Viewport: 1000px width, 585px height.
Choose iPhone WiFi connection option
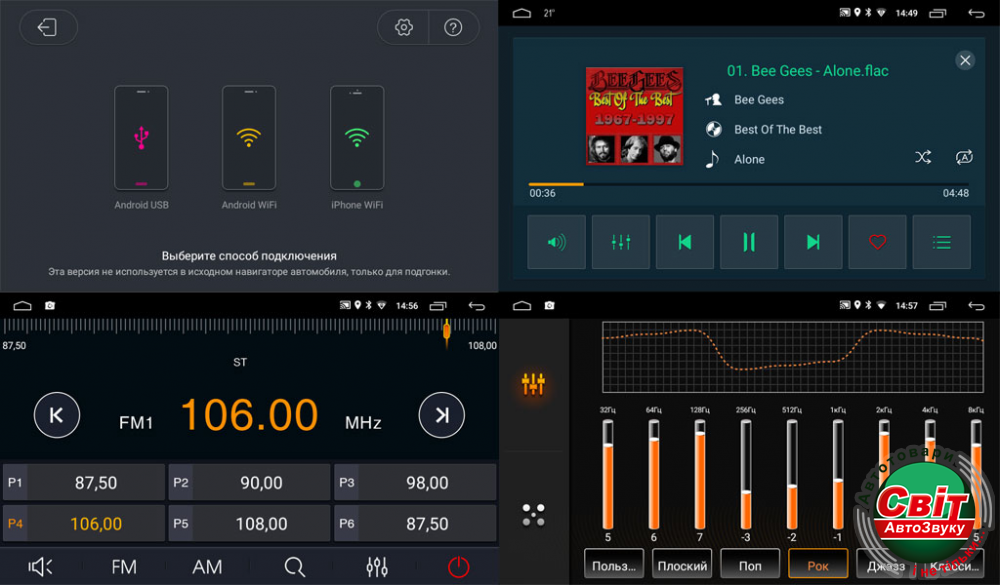pyautogui.click(x=357, y=139)
